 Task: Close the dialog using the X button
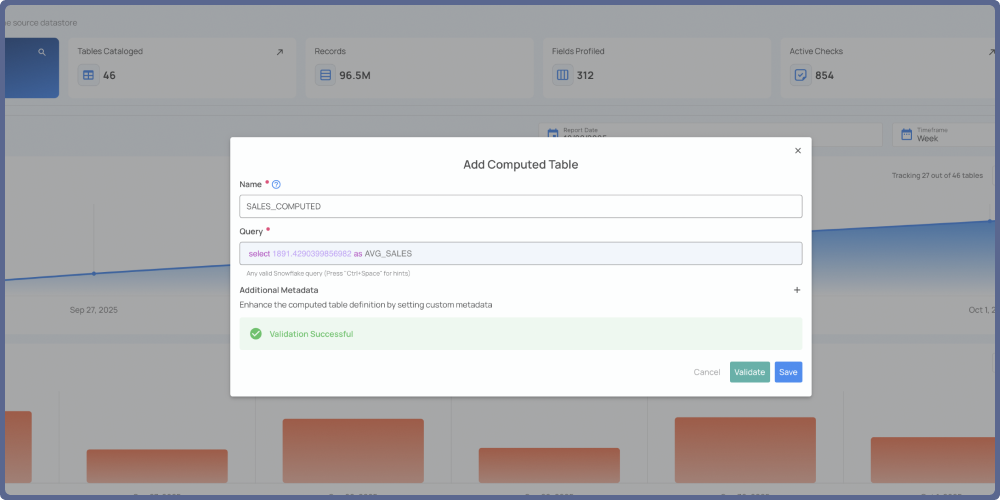[798, 151]
